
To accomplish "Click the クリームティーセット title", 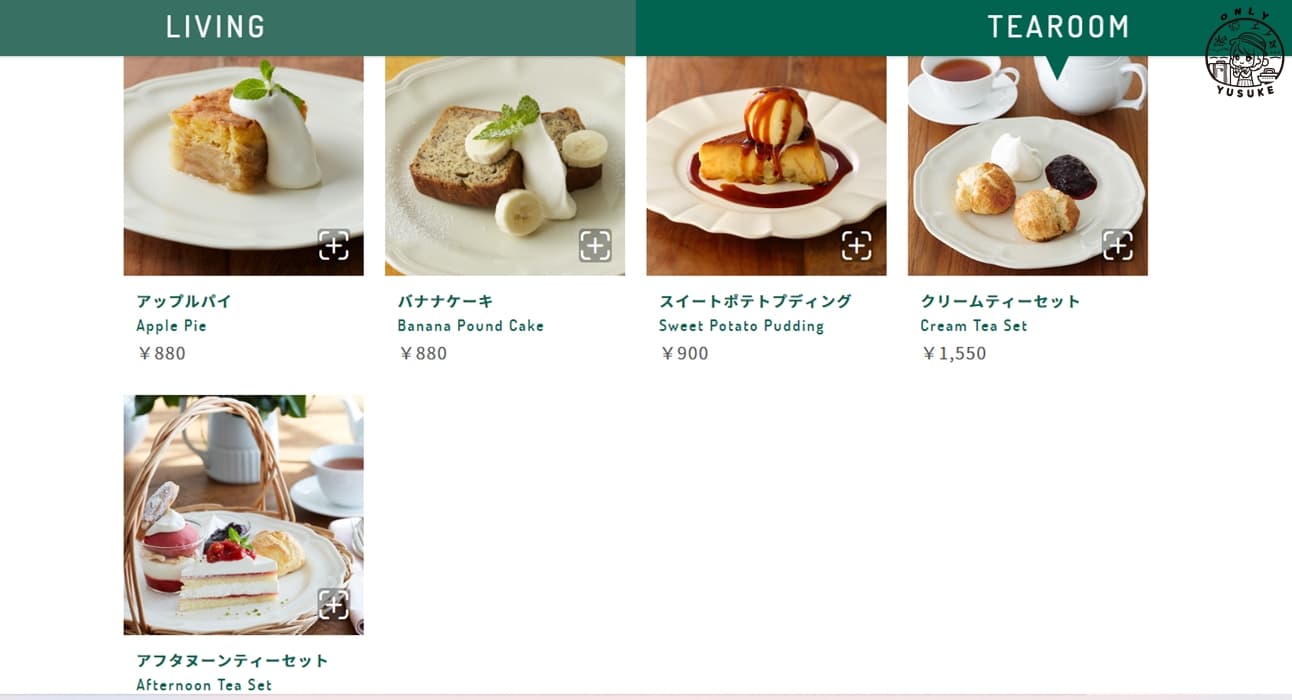I will click(x=1001, y=301).
